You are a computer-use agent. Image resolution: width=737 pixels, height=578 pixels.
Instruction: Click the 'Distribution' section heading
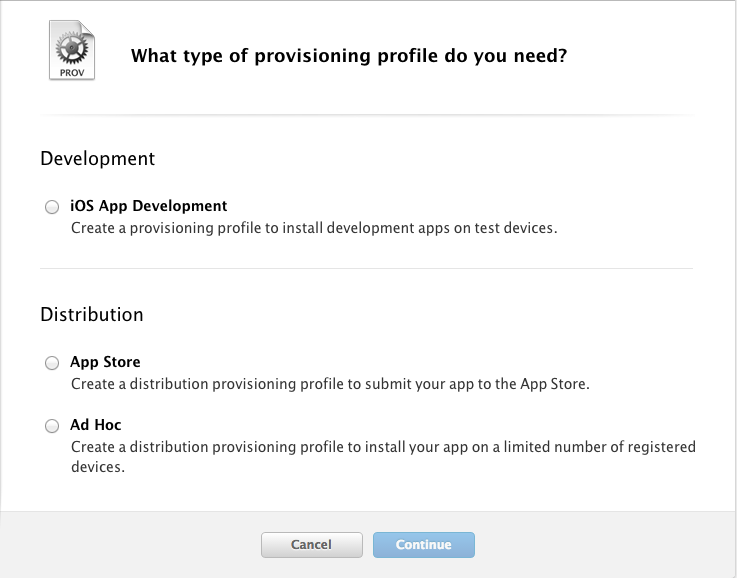(x=92, y=314)
